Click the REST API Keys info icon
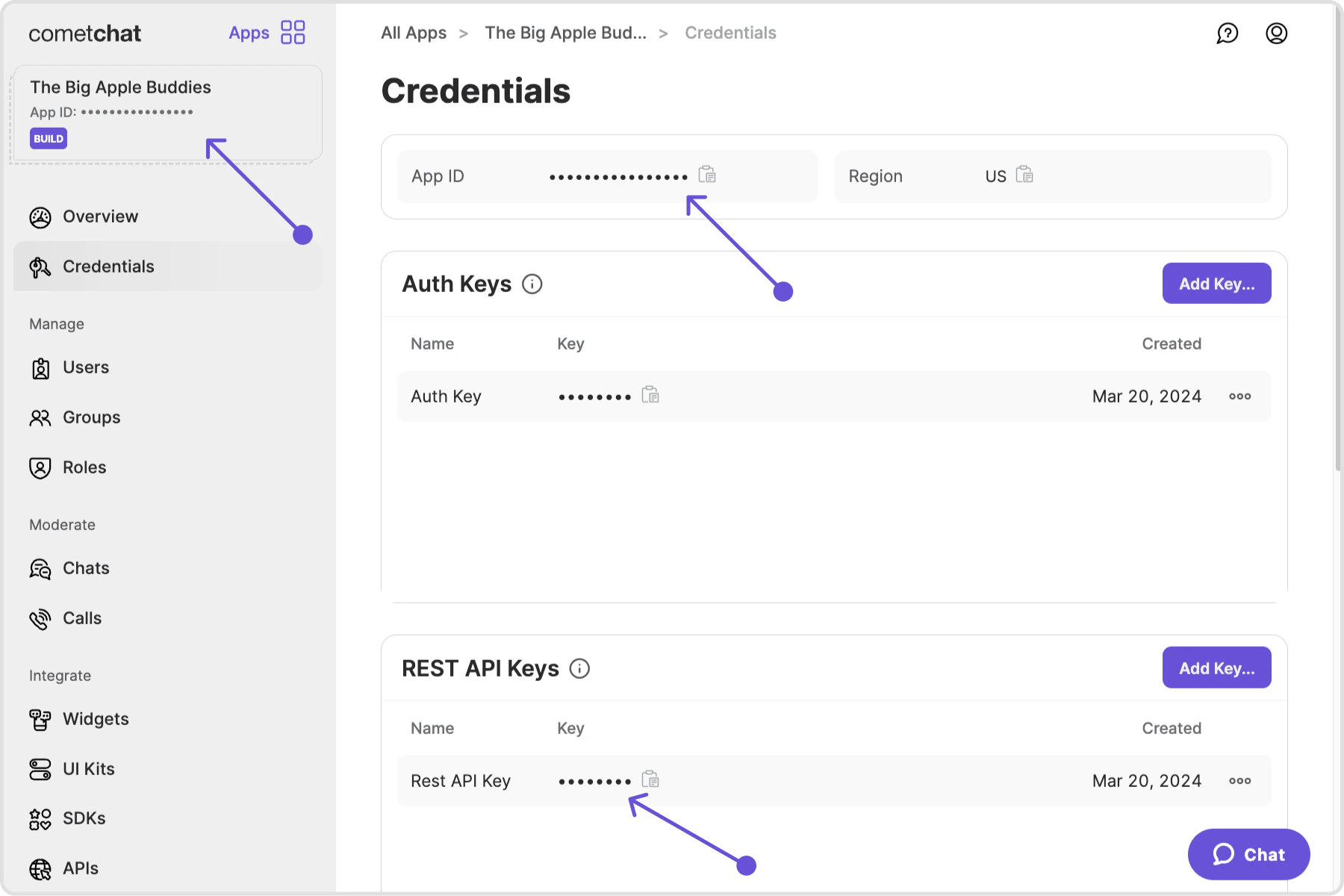This screenshot has width=1344, height=896. click(579, 668)
